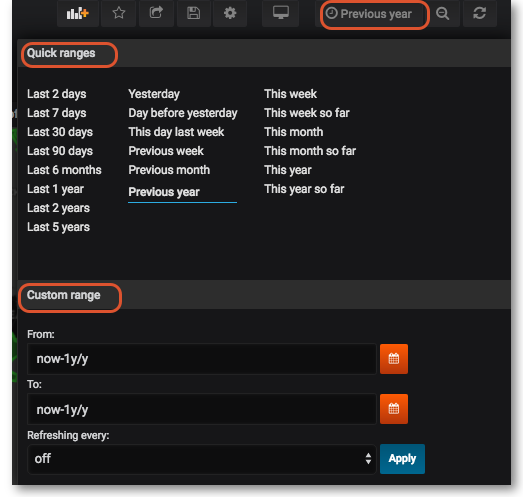Choose the Yesterday quick range
Screen dimensions: 523x497
pyautogui.click(x=154, y=94)
